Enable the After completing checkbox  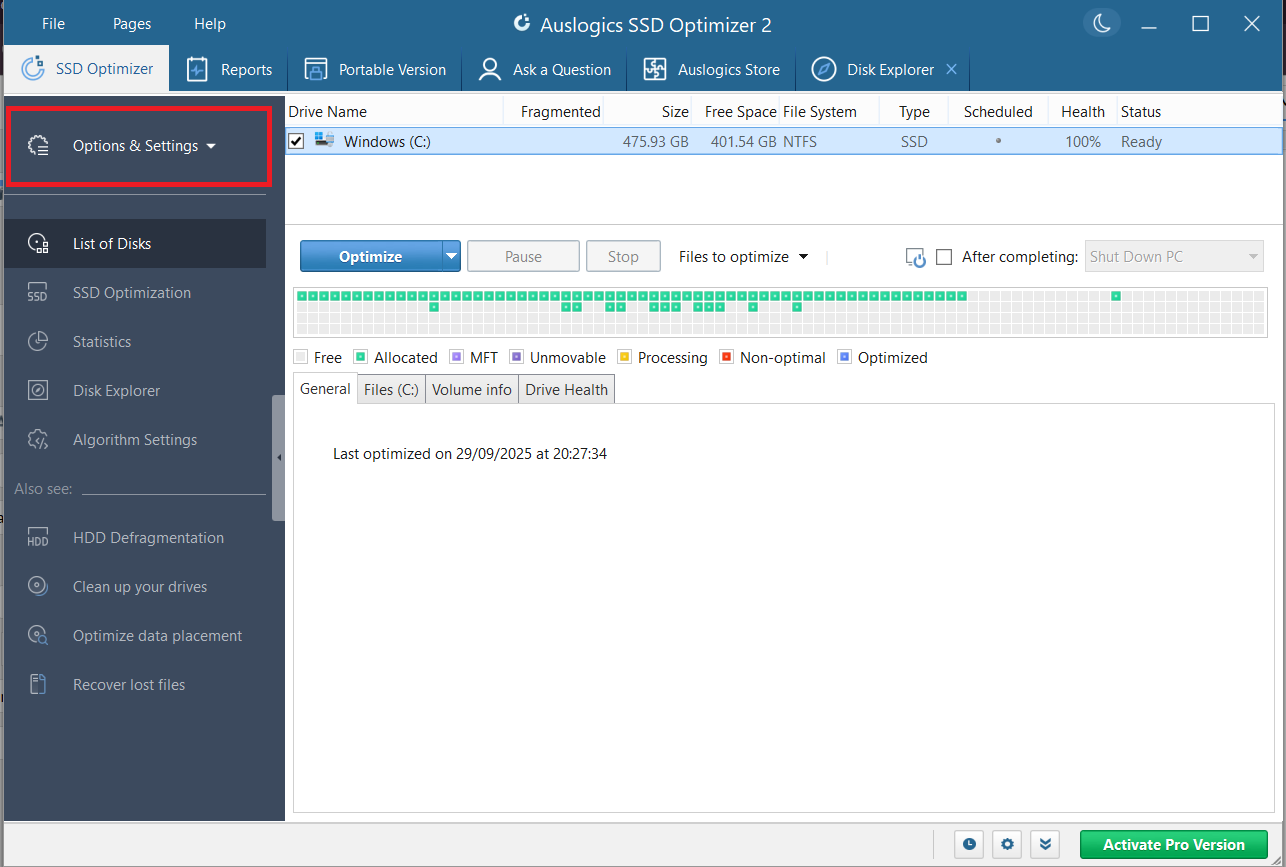point(944,256)
